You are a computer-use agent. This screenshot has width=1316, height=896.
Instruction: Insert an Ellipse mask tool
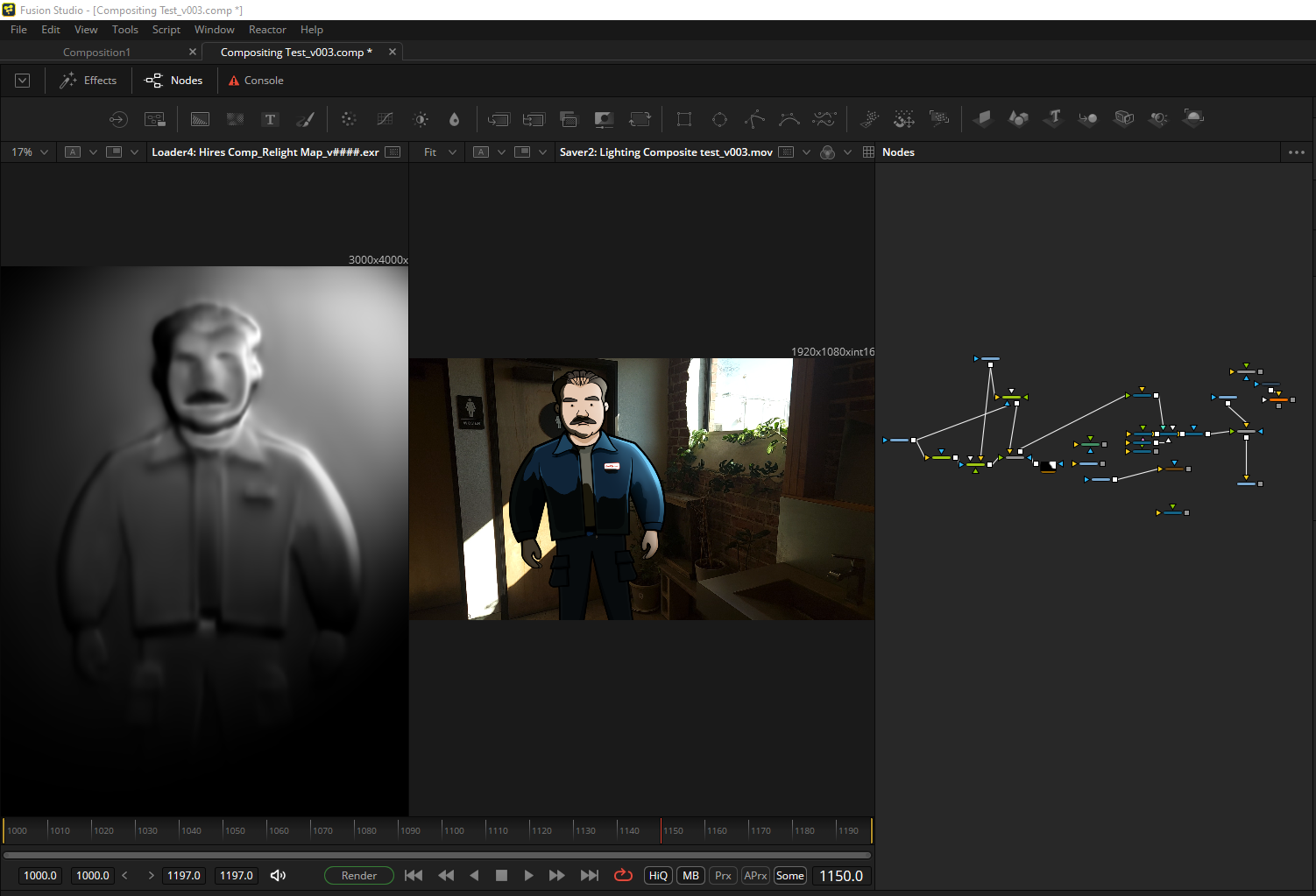tap(719, 119)
